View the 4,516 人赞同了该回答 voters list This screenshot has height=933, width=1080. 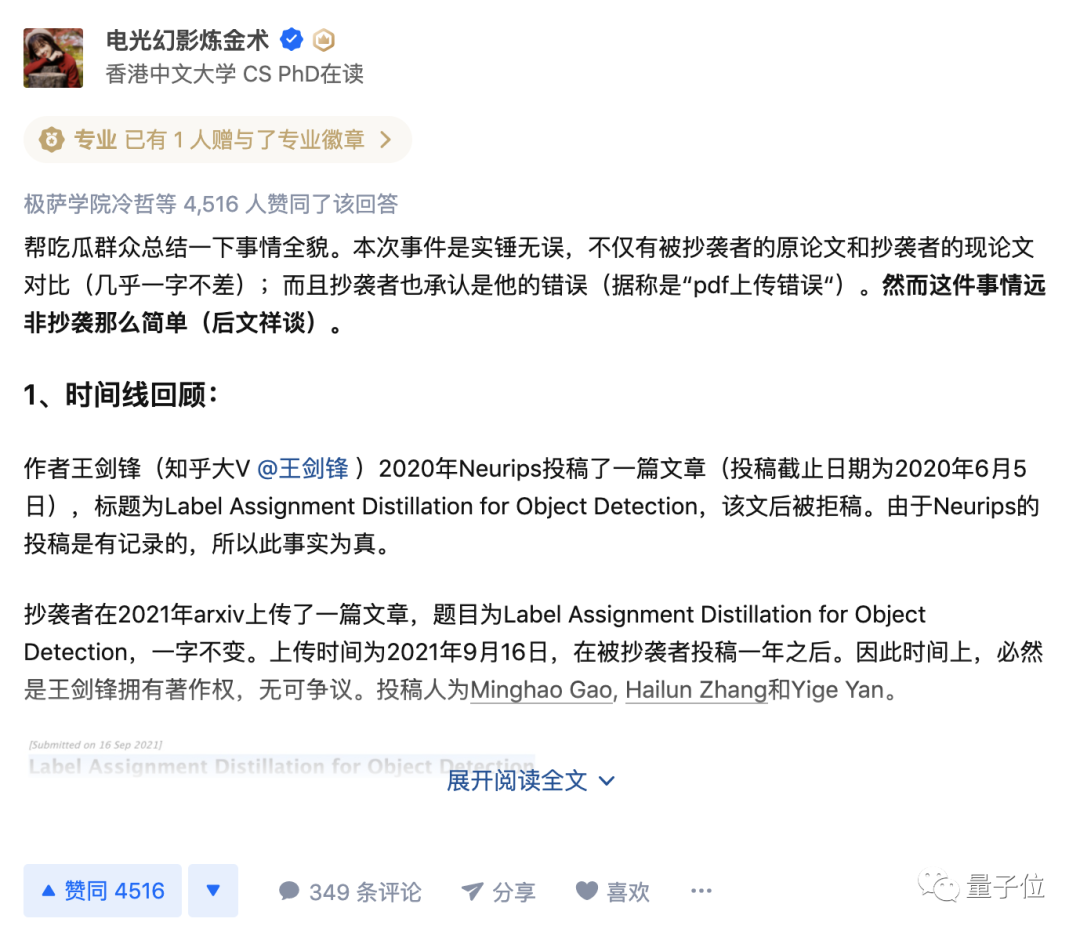(x=211, y=204)
